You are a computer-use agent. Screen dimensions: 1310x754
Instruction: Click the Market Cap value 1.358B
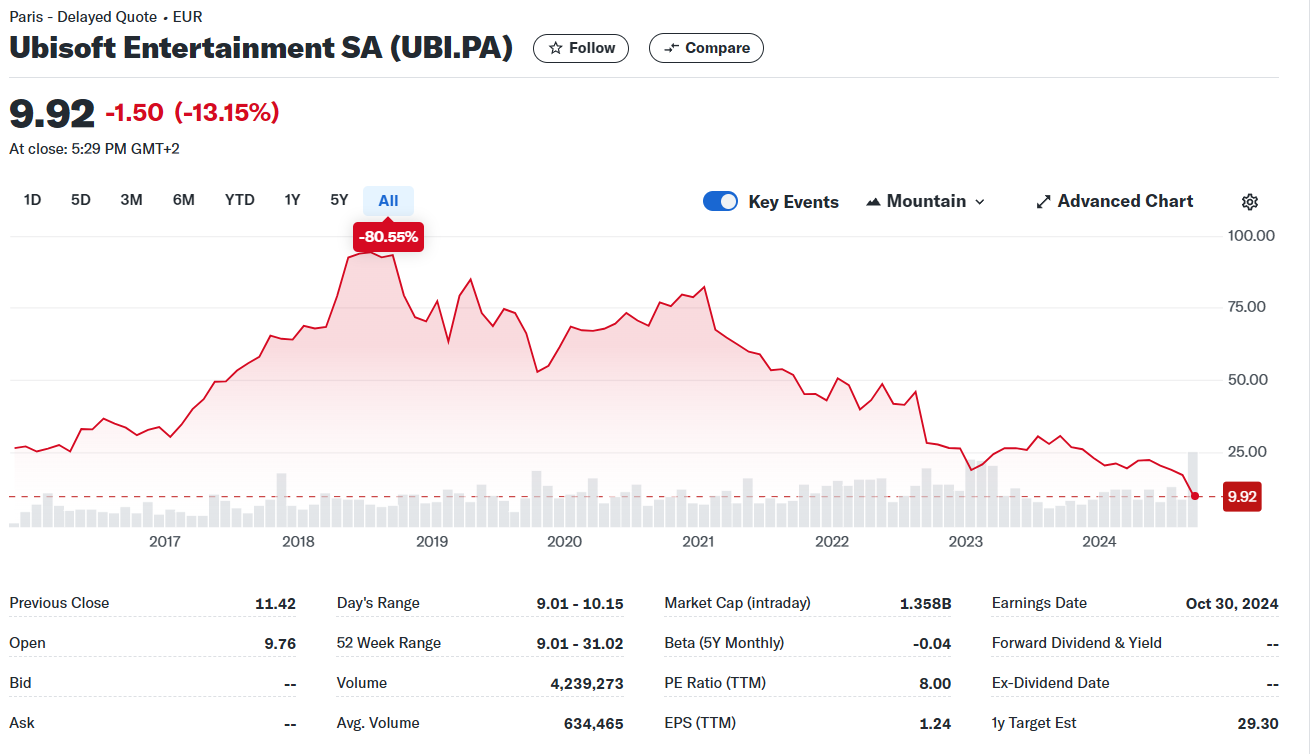[925, 603]
